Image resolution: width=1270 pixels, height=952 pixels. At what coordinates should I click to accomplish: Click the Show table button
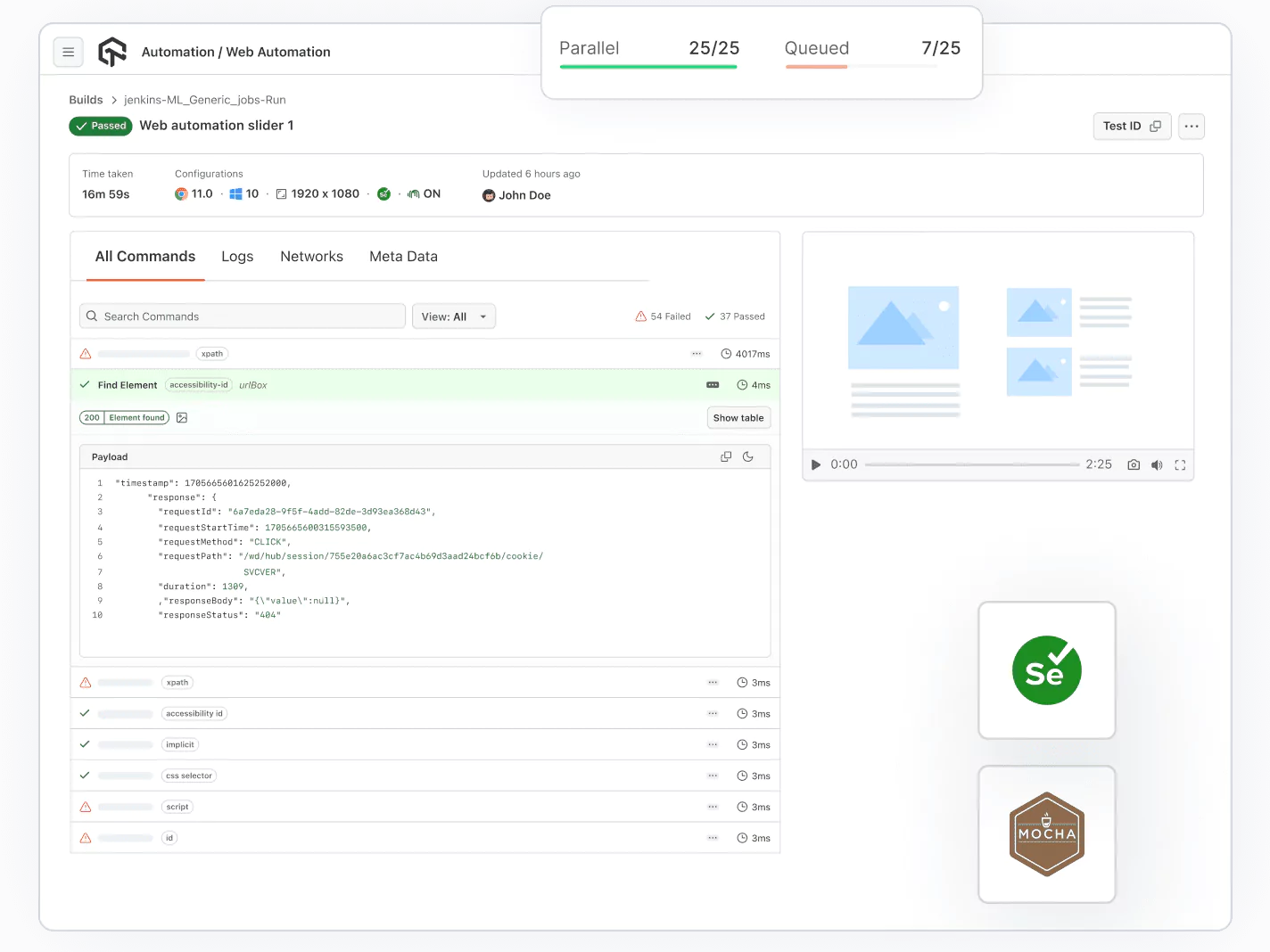click(738, 418)
